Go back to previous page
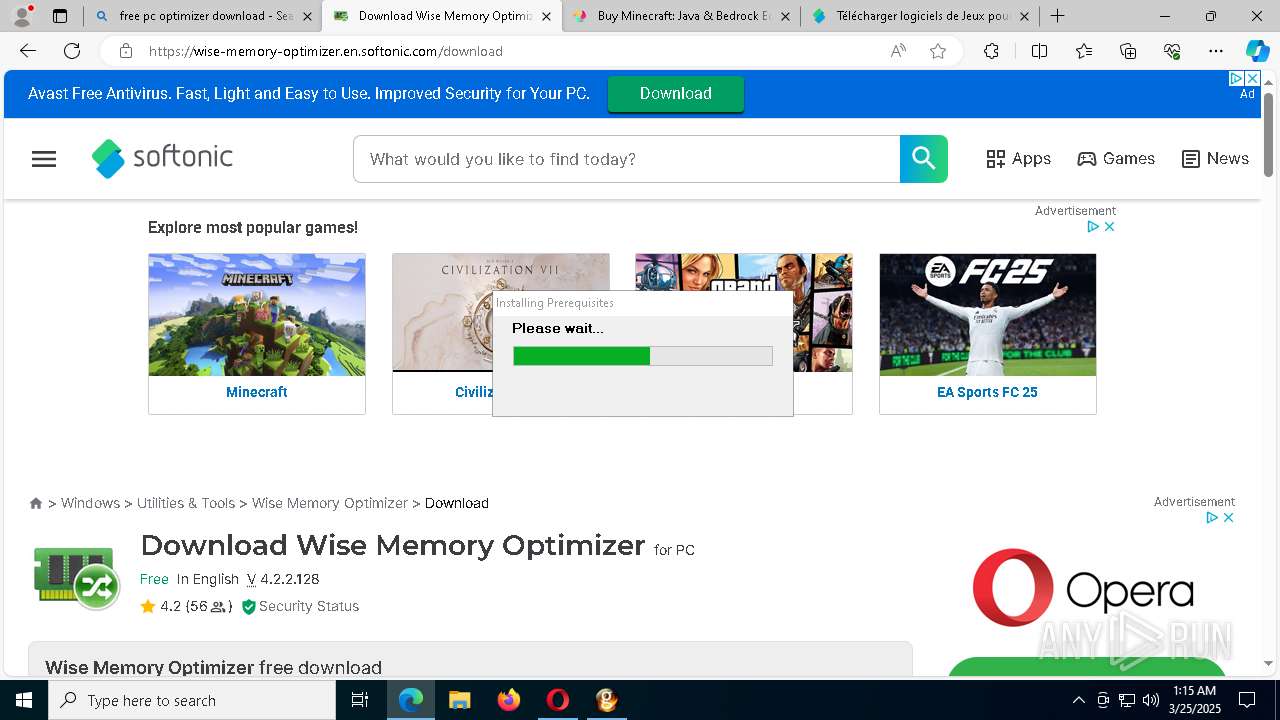 28,51
